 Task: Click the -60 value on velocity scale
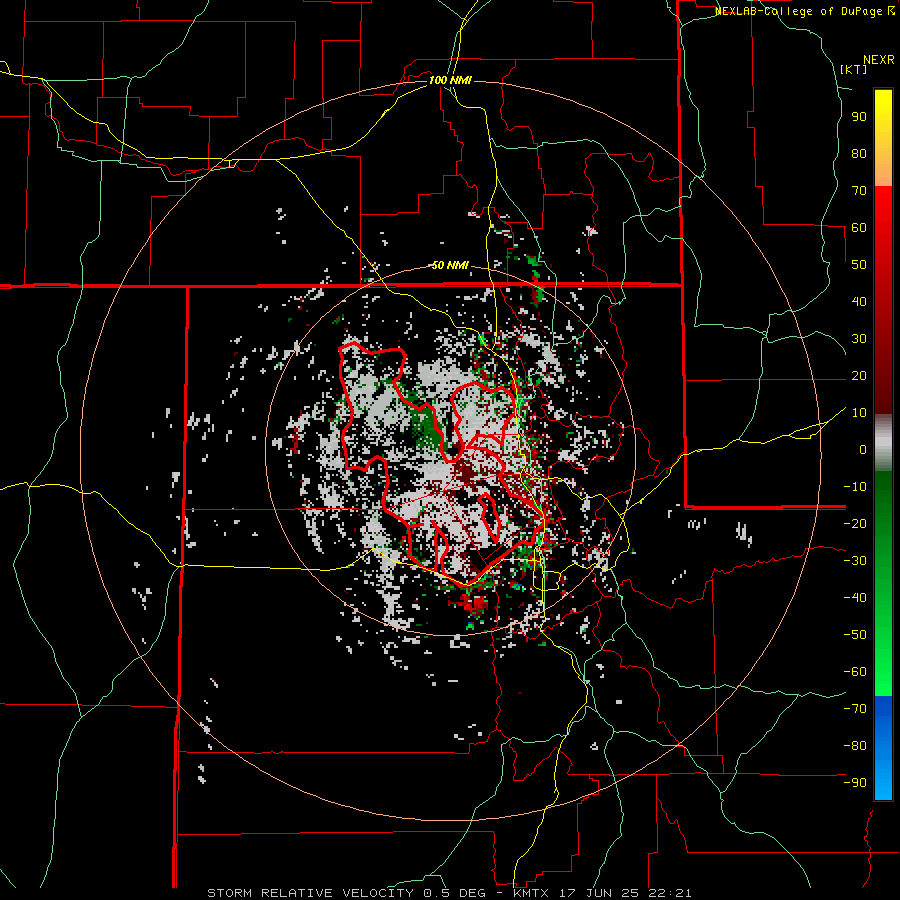click(x=855, y=672)
